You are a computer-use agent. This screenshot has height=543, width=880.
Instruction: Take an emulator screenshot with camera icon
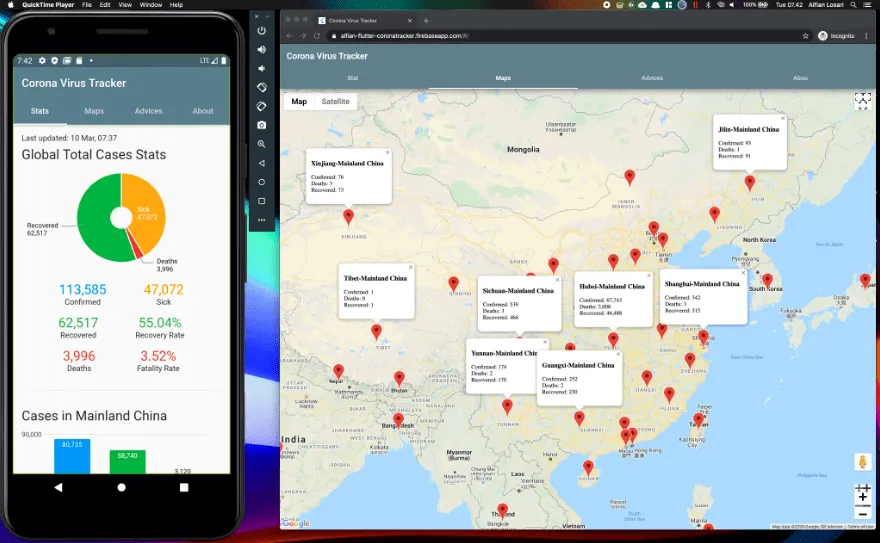pos(262,125)
